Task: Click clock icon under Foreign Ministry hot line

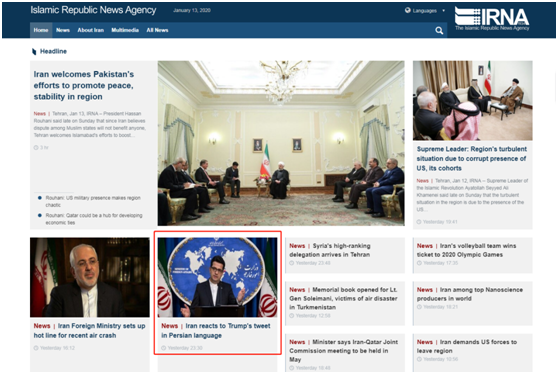Action: [x=36, y=348]
